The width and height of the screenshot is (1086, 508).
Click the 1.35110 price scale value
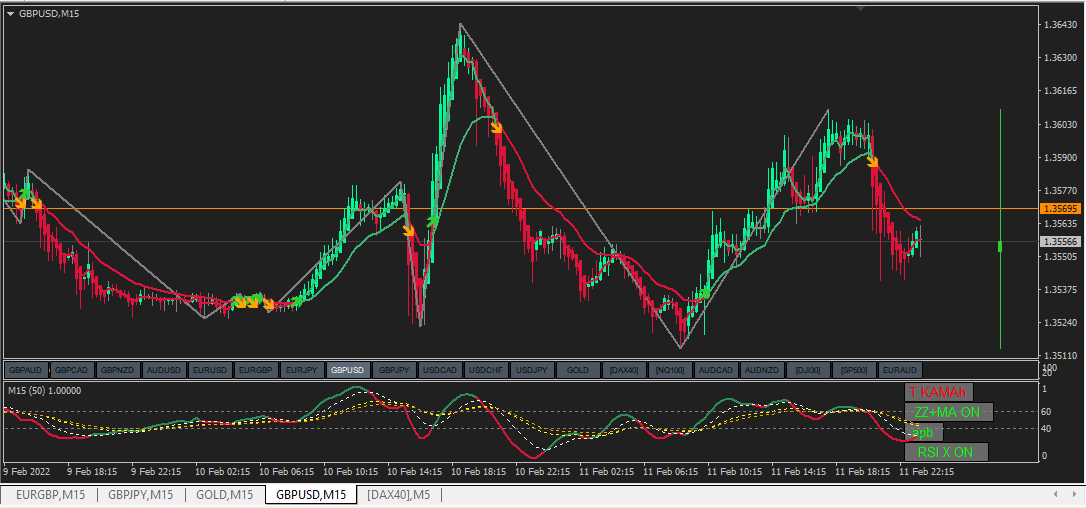pos(1060,356)
